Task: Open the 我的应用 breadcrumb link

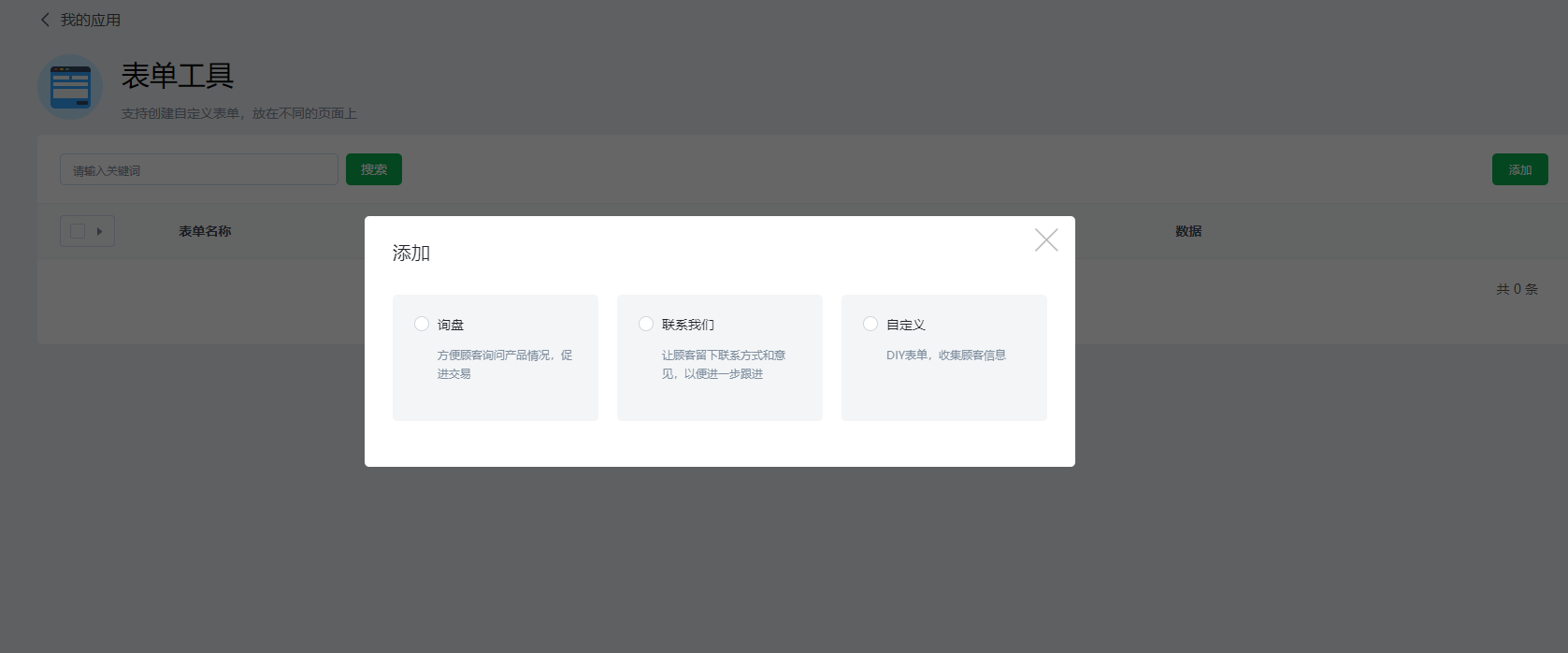Action: (x=90, y=20)
